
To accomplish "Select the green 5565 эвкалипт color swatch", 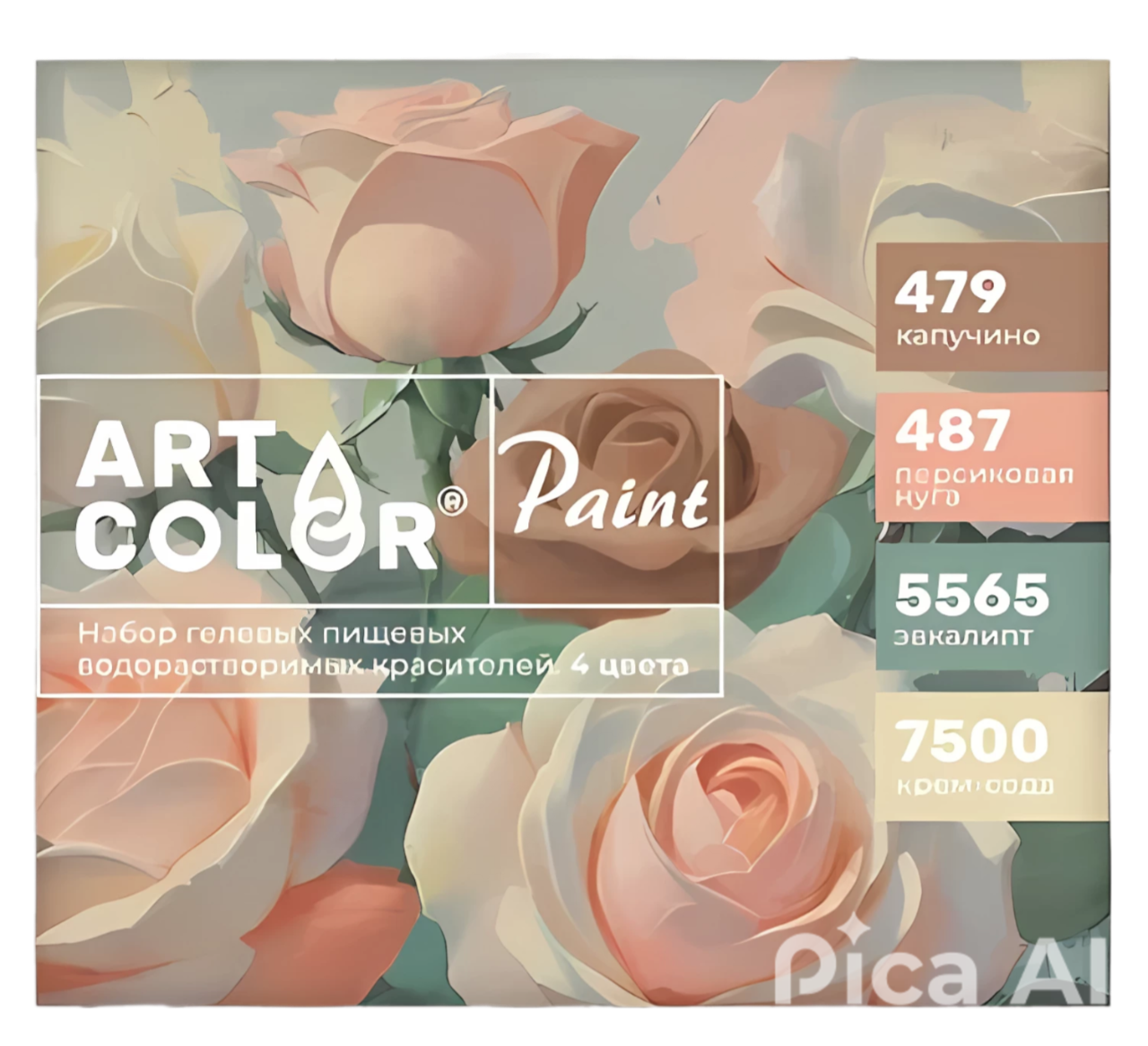I will (x=992, y=606).
